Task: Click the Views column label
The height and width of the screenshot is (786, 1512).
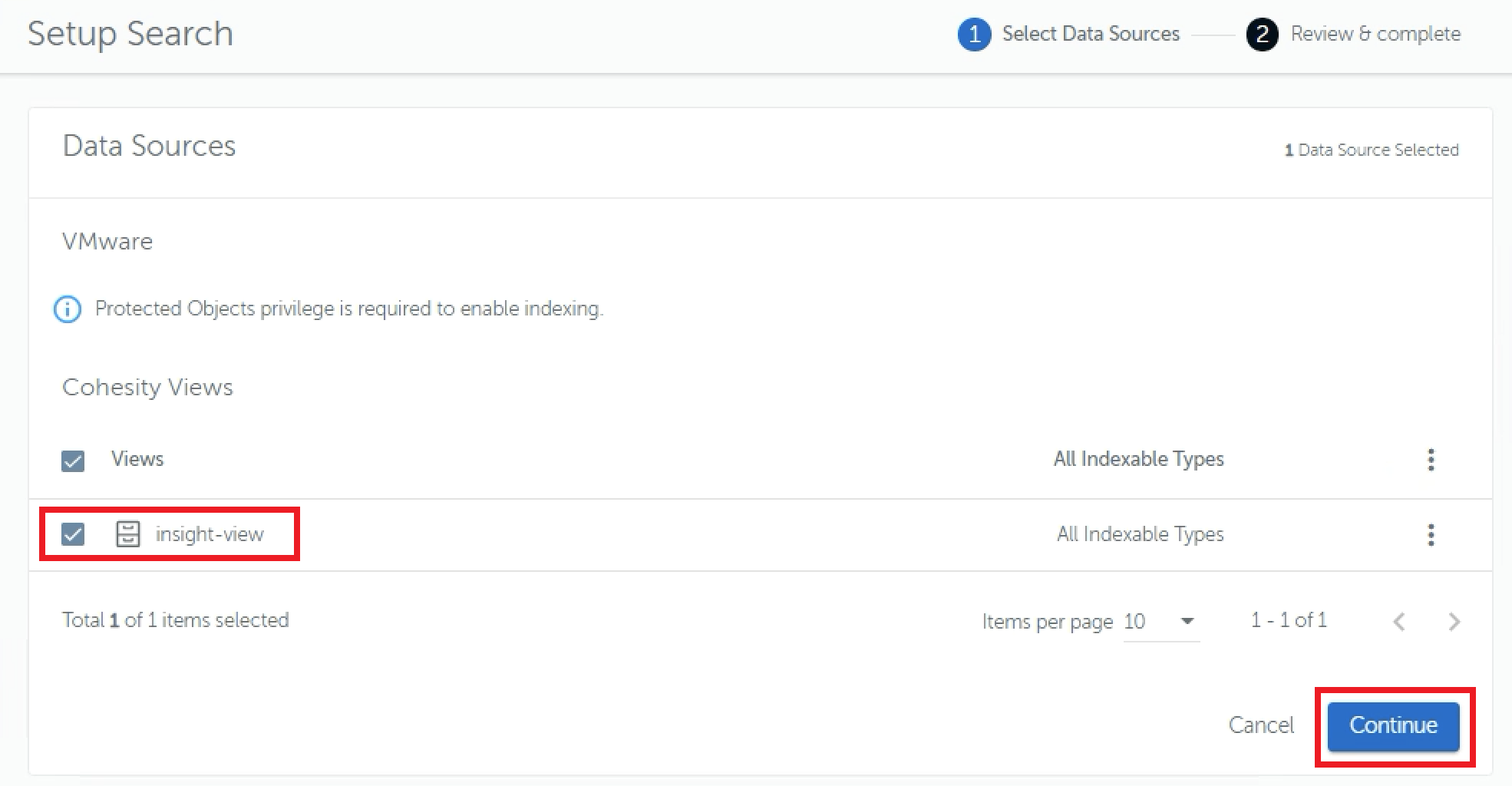Action: 137,459
